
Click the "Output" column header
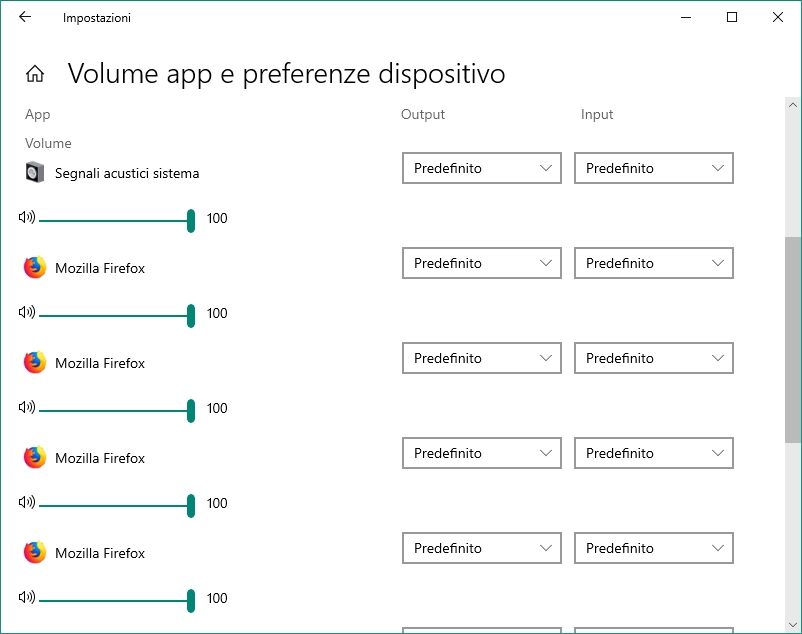(423, 115)
